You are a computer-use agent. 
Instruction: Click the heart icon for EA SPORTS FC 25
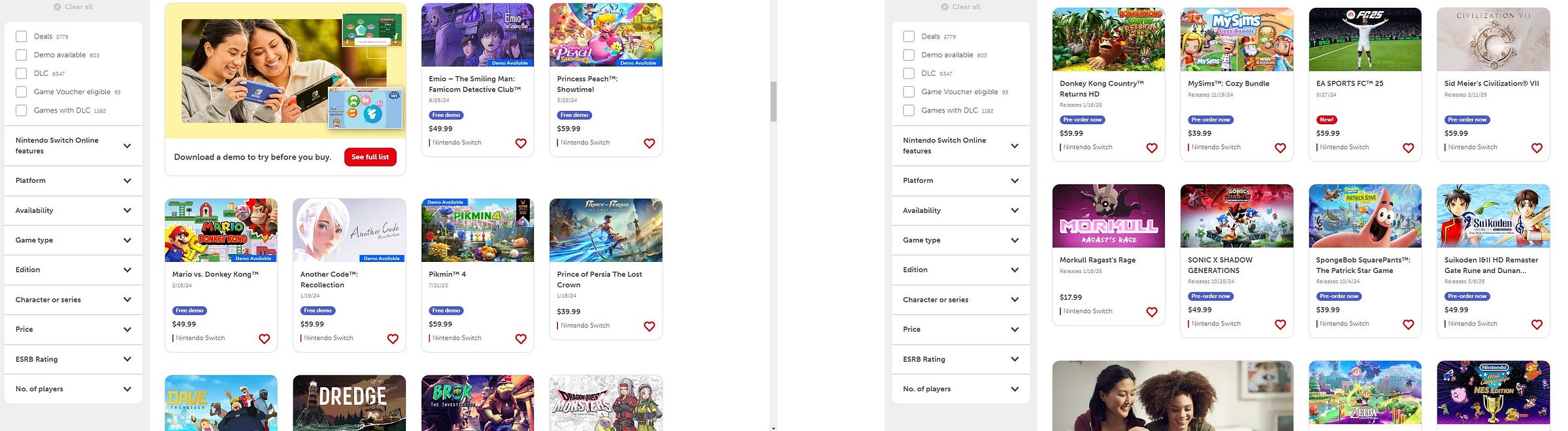(x=1409, y=148)
